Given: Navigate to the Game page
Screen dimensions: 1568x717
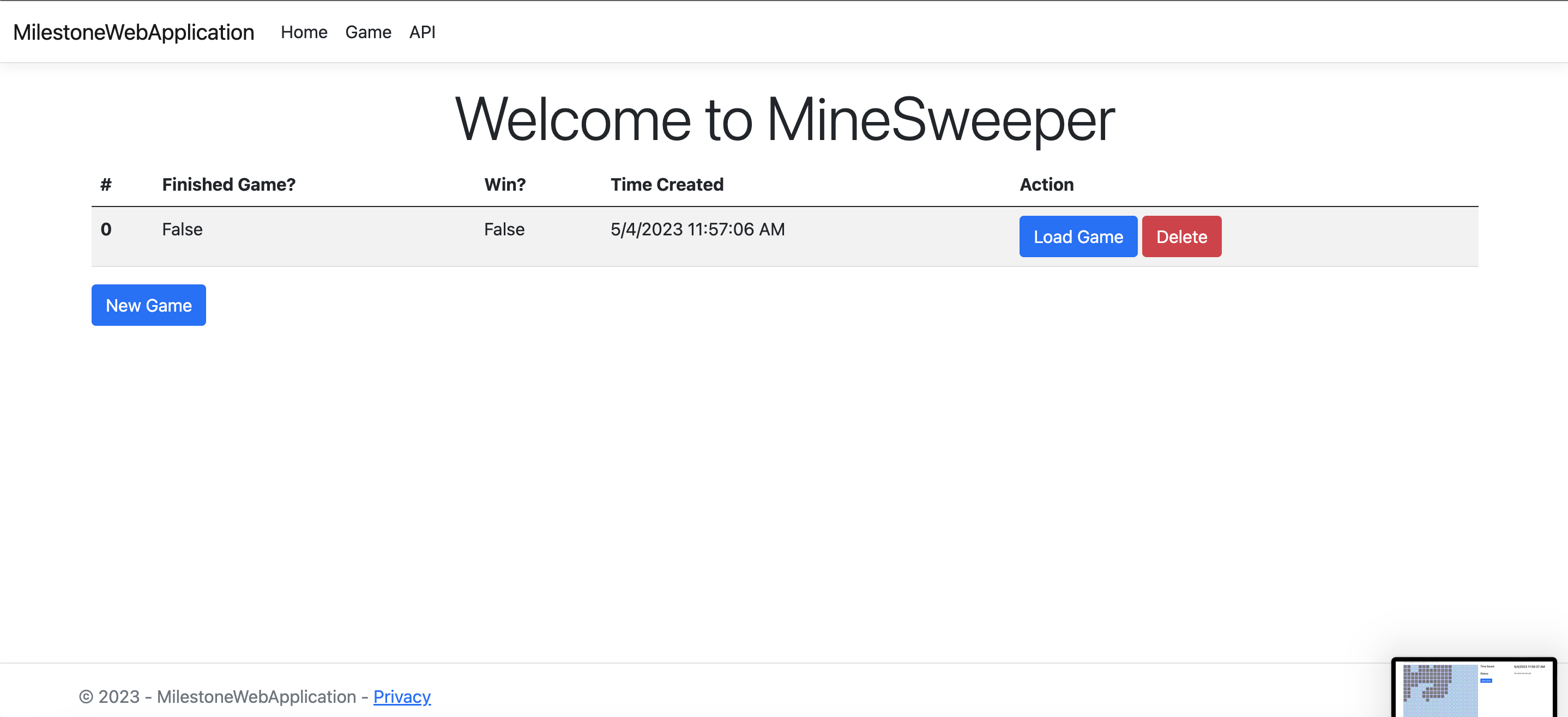Looking at the screenshot, I should coord(367,32).
